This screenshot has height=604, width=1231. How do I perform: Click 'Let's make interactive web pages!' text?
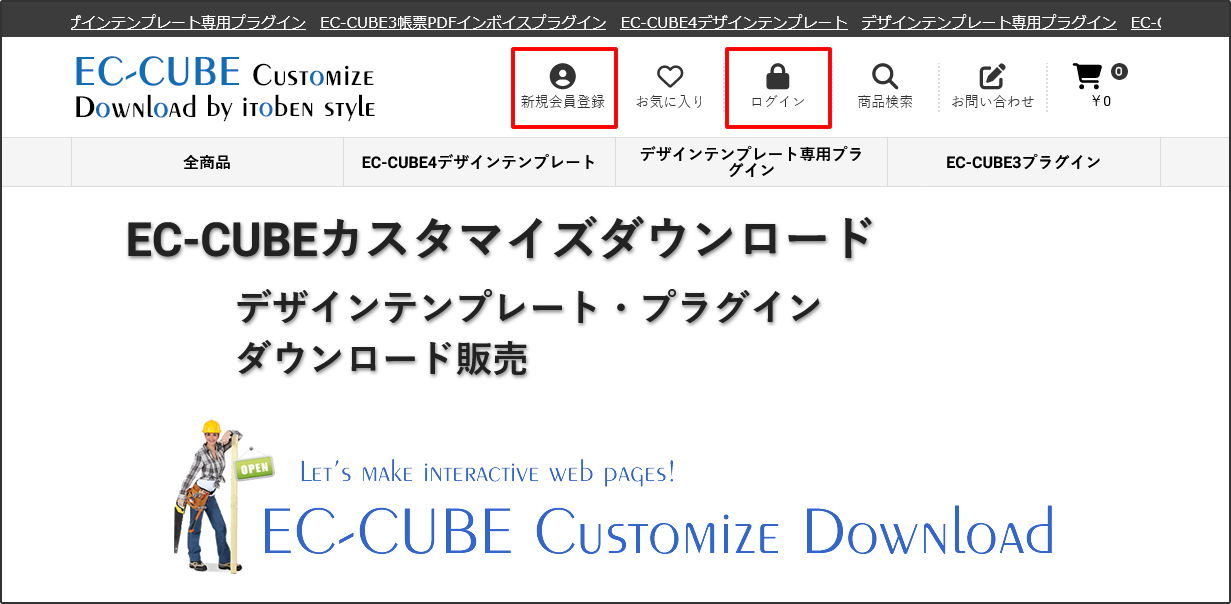[x=487, y=472]
